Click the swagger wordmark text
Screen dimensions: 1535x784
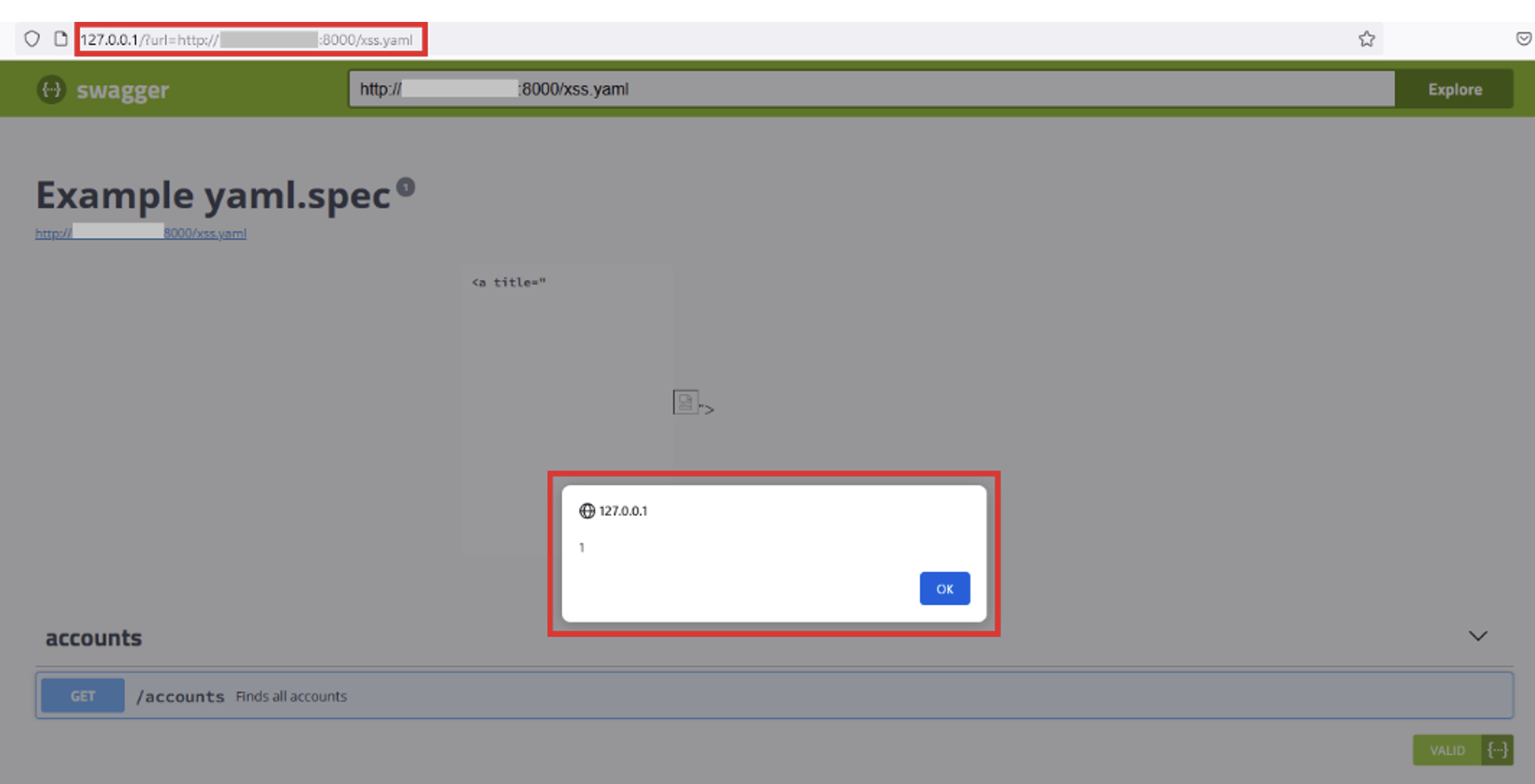click(123, 90)
